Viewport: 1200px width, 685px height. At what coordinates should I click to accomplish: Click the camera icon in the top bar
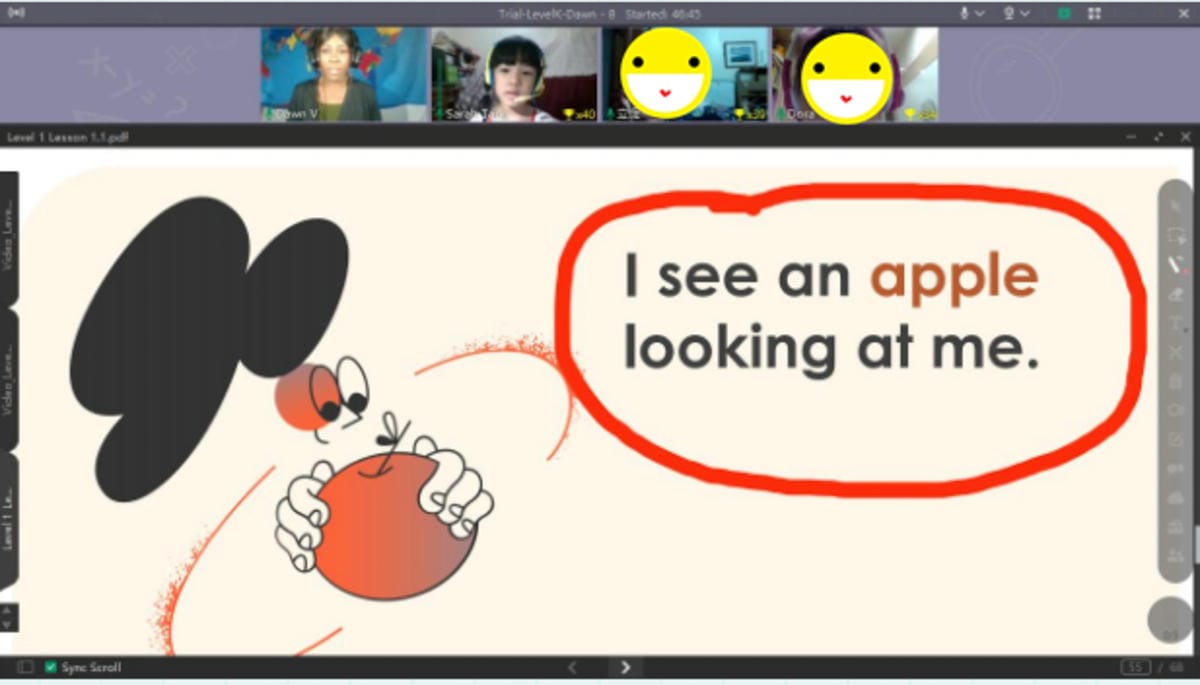point(1007,13)
